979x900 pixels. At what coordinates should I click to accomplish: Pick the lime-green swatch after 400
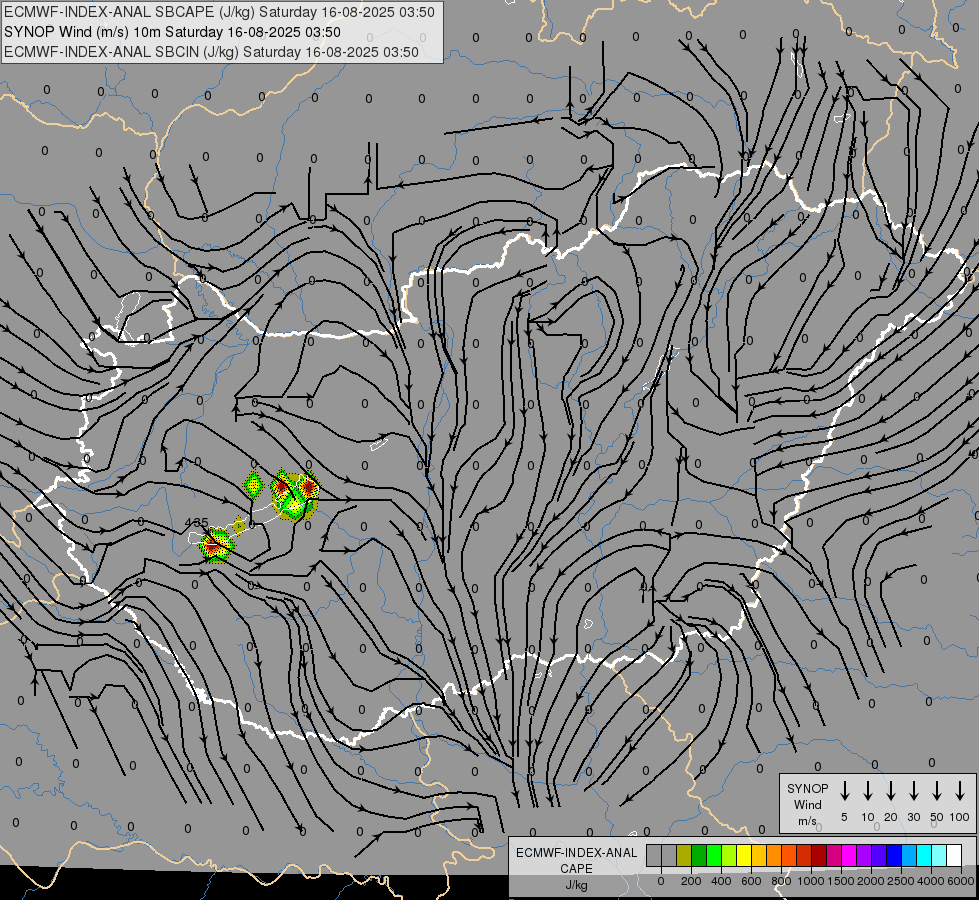[x=729, y=855]
